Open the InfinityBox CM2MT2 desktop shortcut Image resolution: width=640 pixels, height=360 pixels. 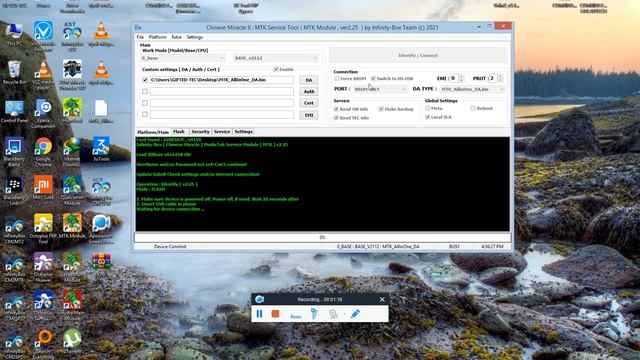(14, 229)
